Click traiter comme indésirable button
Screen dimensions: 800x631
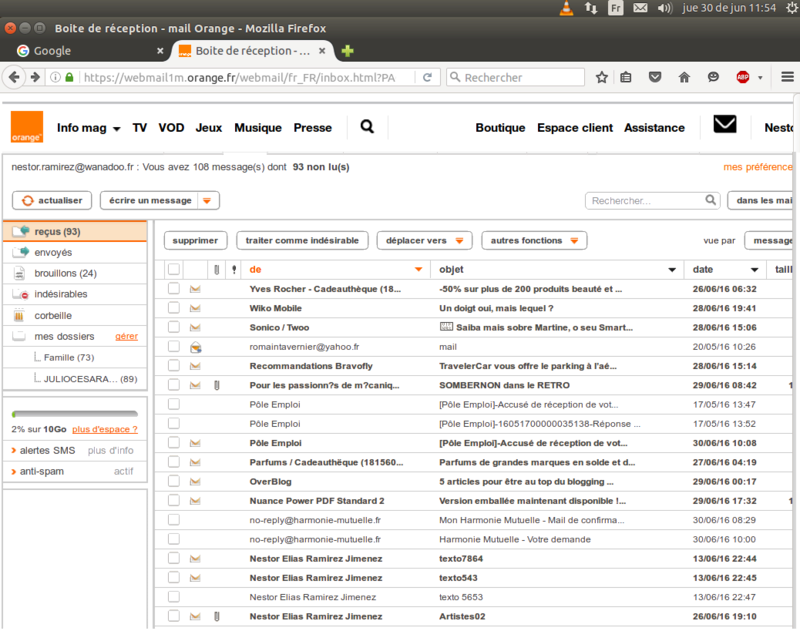click(302, 240)
